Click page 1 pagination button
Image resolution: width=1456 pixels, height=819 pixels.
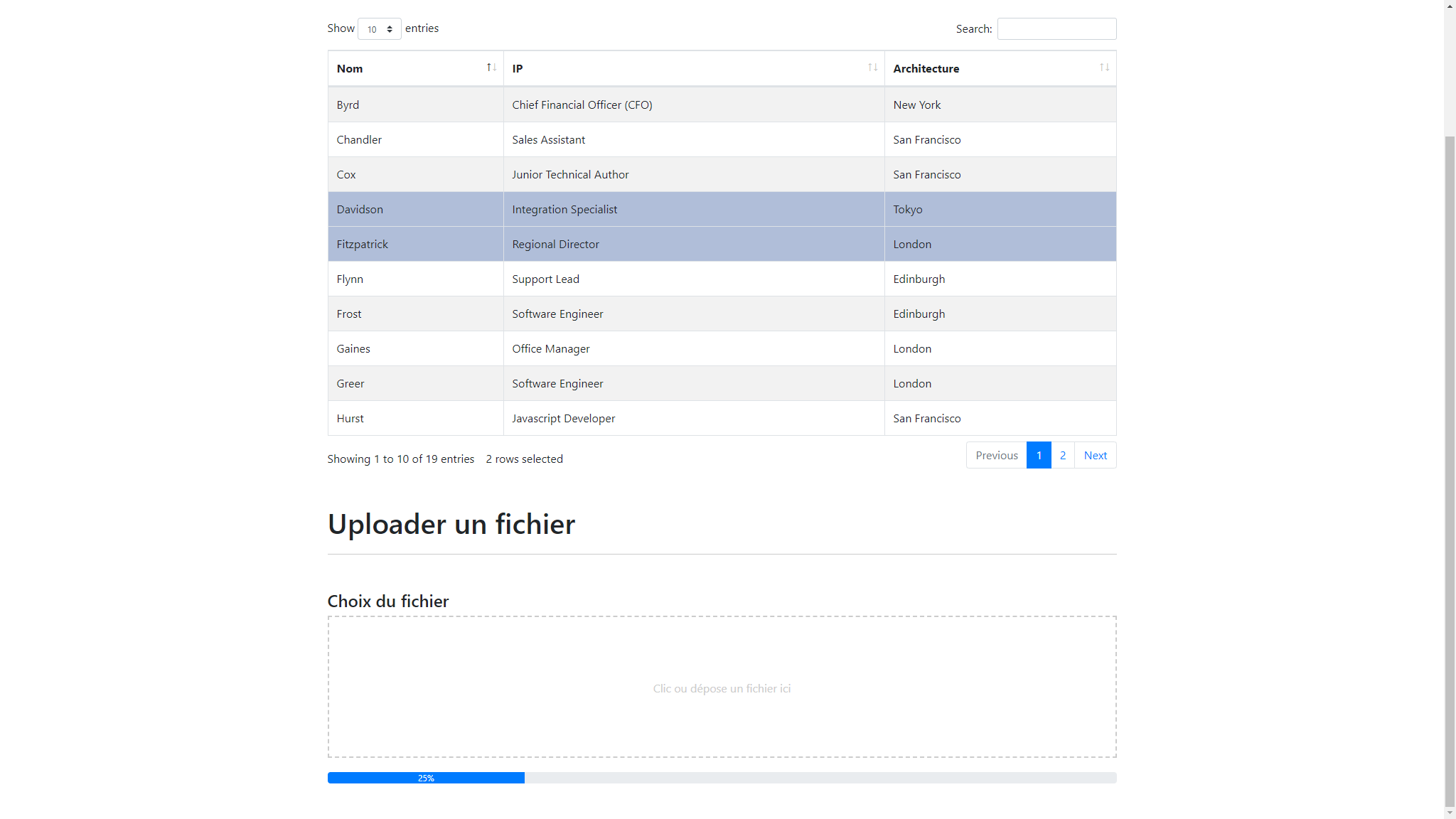(1039, 455)
